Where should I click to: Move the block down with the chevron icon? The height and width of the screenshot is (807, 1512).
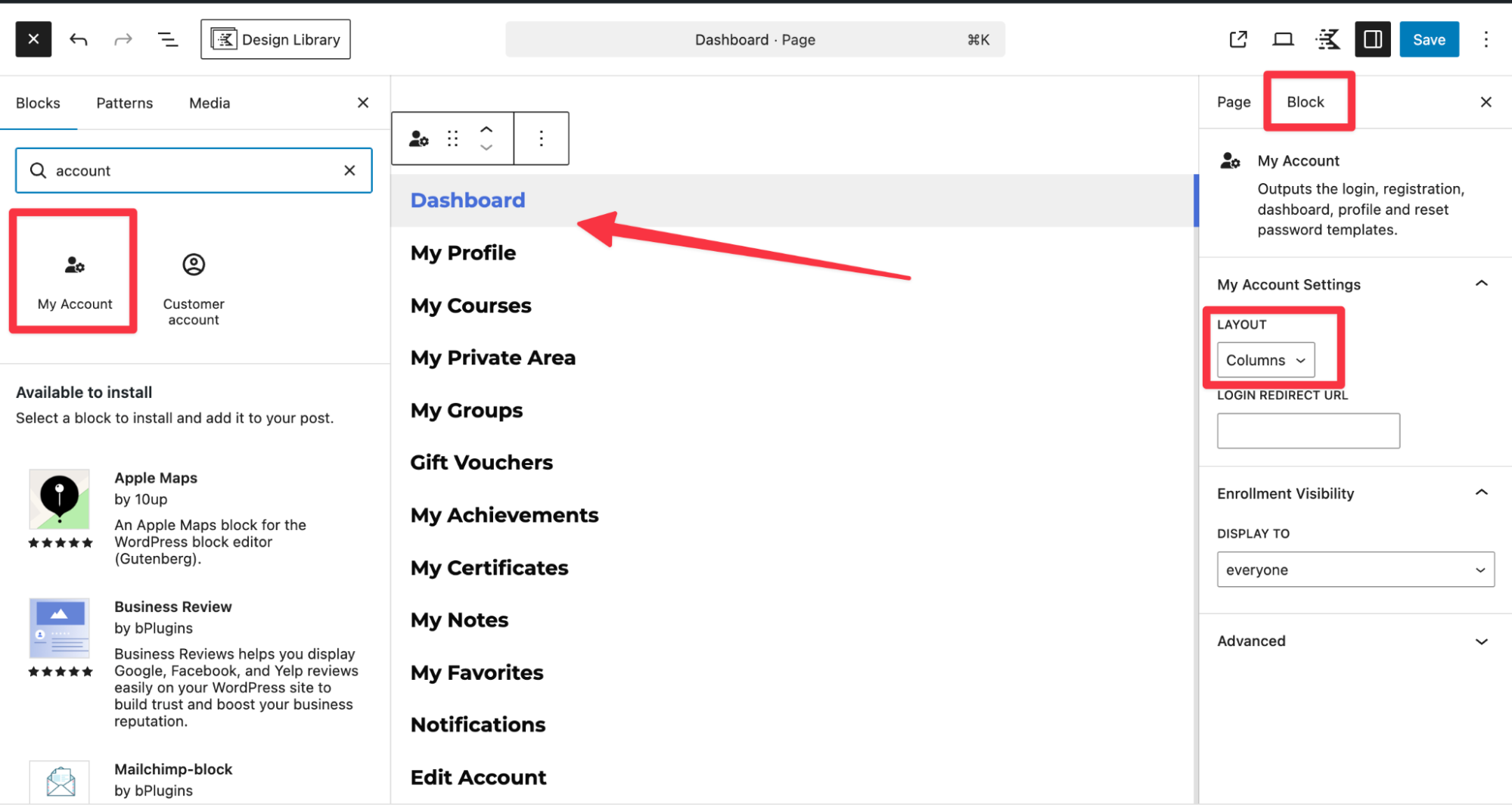[486, 148]
